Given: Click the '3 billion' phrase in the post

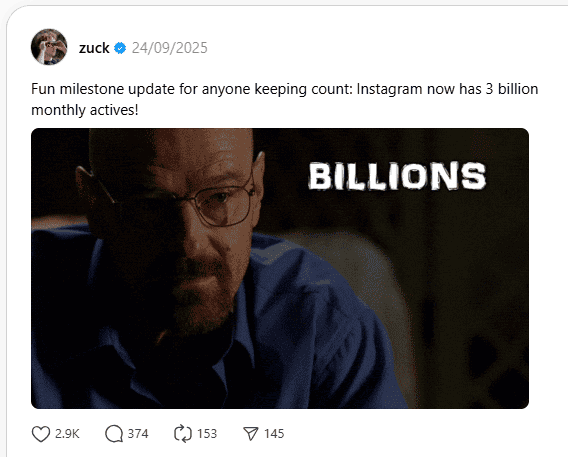Looking at the screenshot, I should (x=512, y=89).
